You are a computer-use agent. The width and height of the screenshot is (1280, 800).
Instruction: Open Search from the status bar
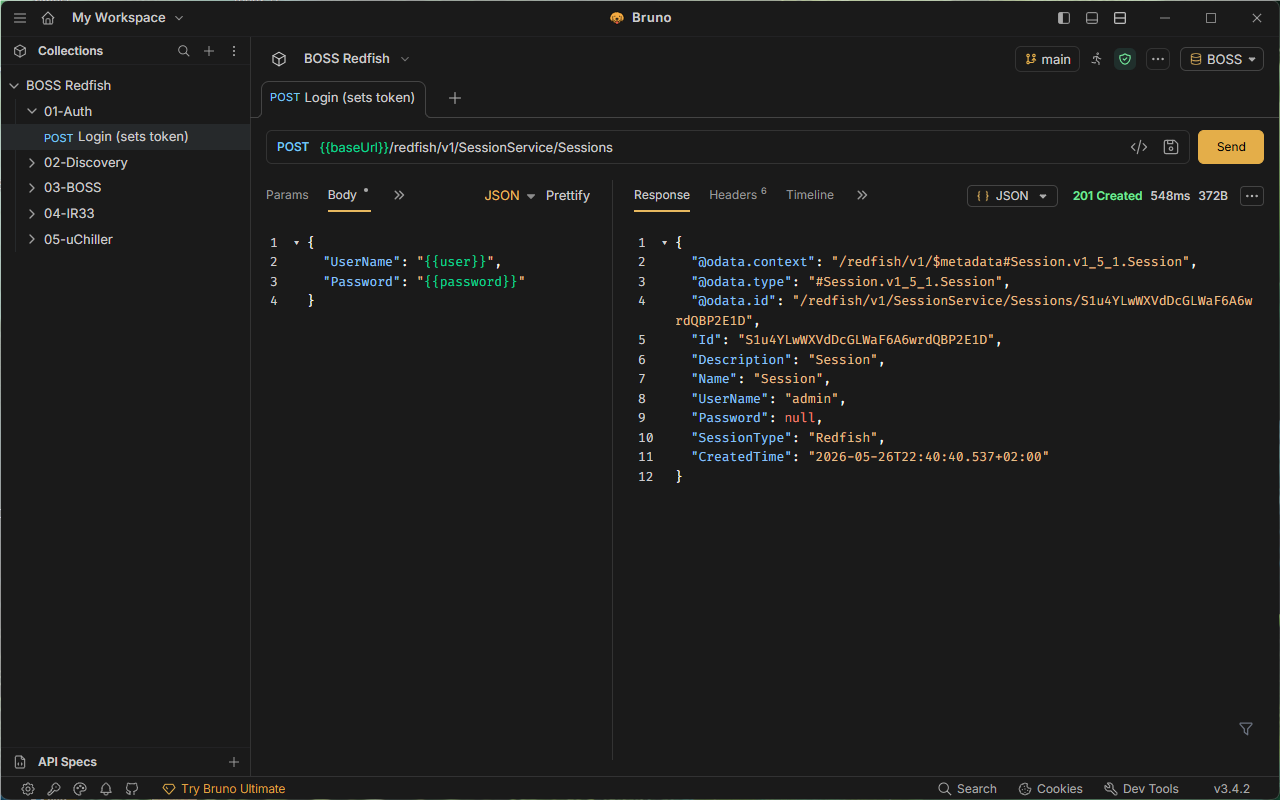coord(967,789)
